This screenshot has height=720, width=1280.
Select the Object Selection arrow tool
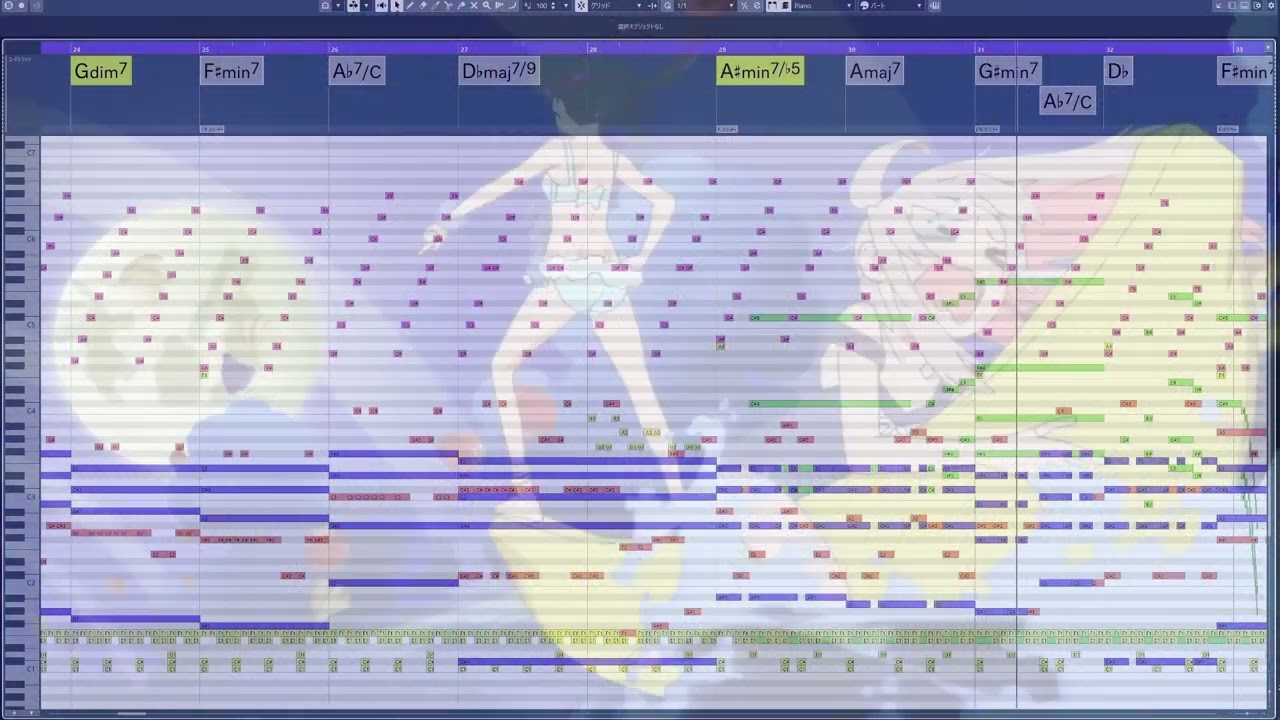point(396,5)
